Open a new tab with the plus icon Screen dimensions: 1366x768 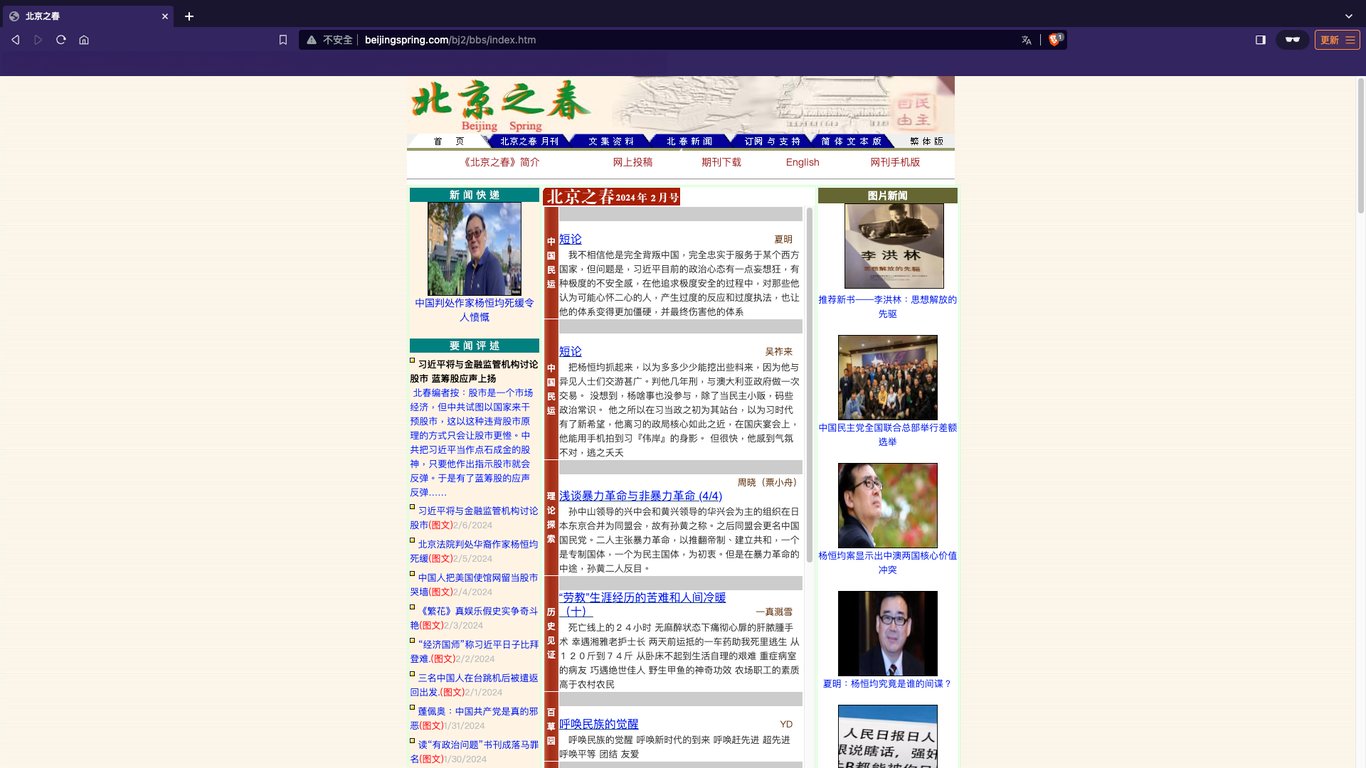(189, 16)
